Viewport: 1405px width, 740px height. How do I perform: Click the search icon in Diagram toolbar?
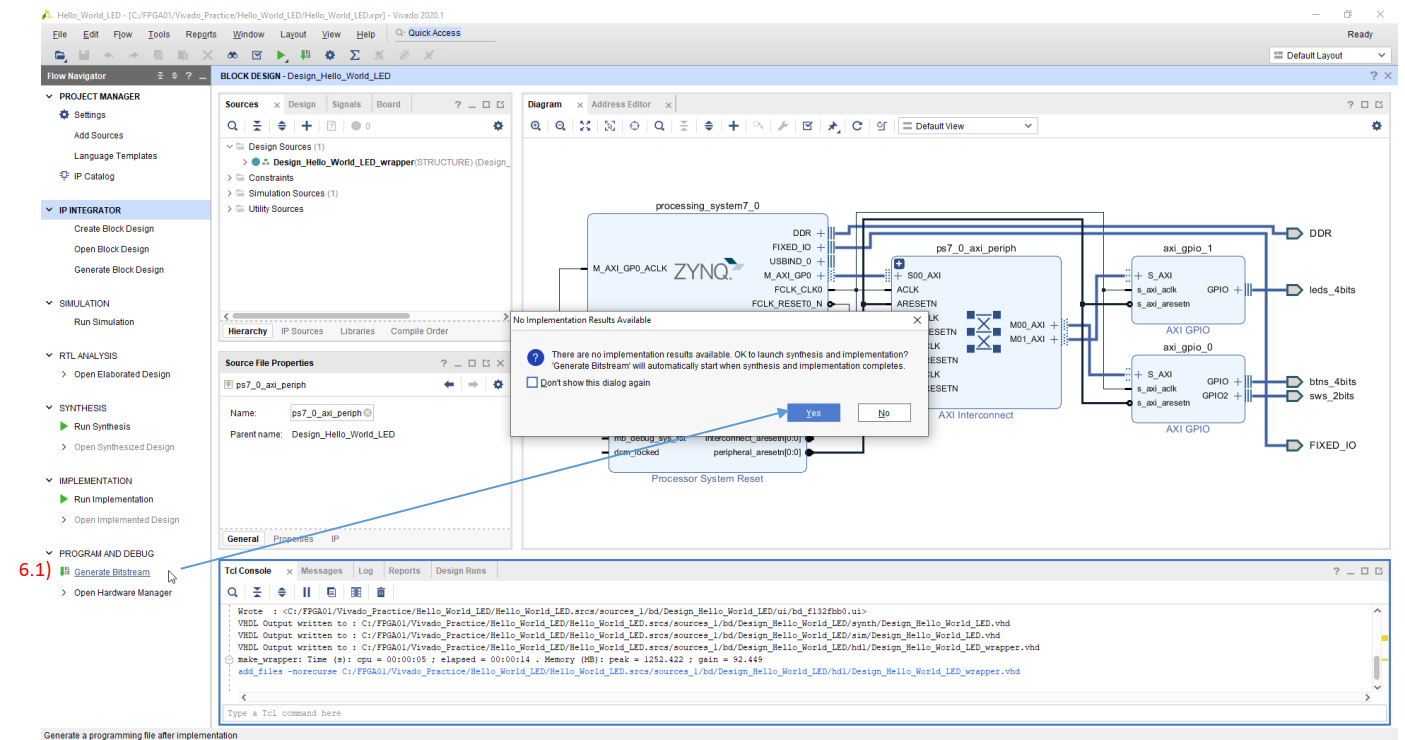click(x=659, y=126)
